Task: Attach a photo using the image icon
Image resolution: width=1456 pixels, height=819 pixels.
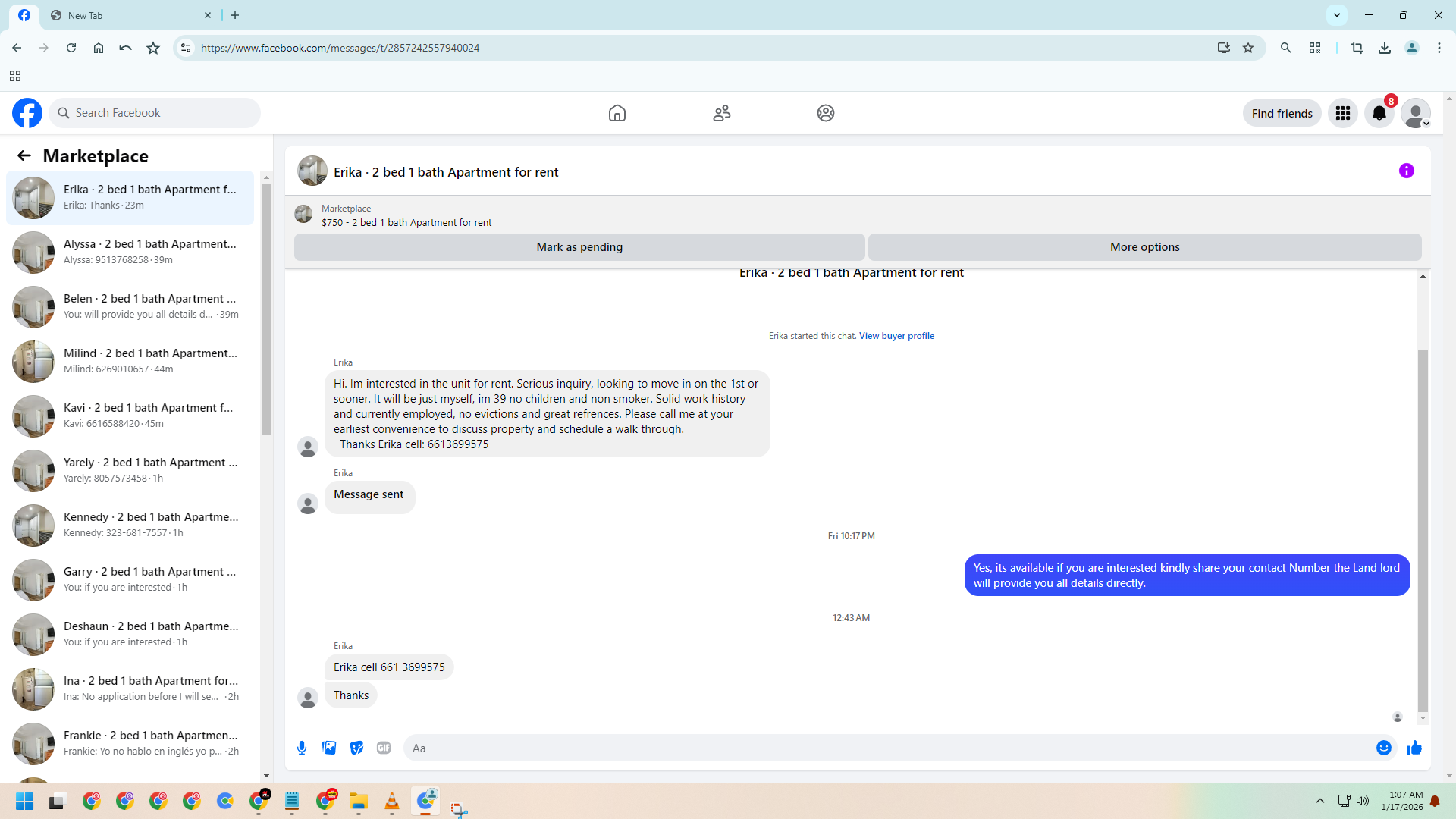Action: (x=329, y=748)
